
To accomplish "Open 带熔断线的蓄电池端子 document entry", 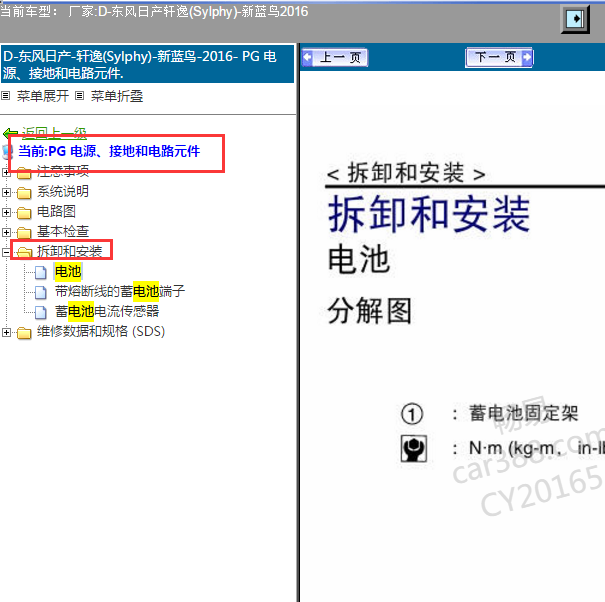I will point(120,291).
